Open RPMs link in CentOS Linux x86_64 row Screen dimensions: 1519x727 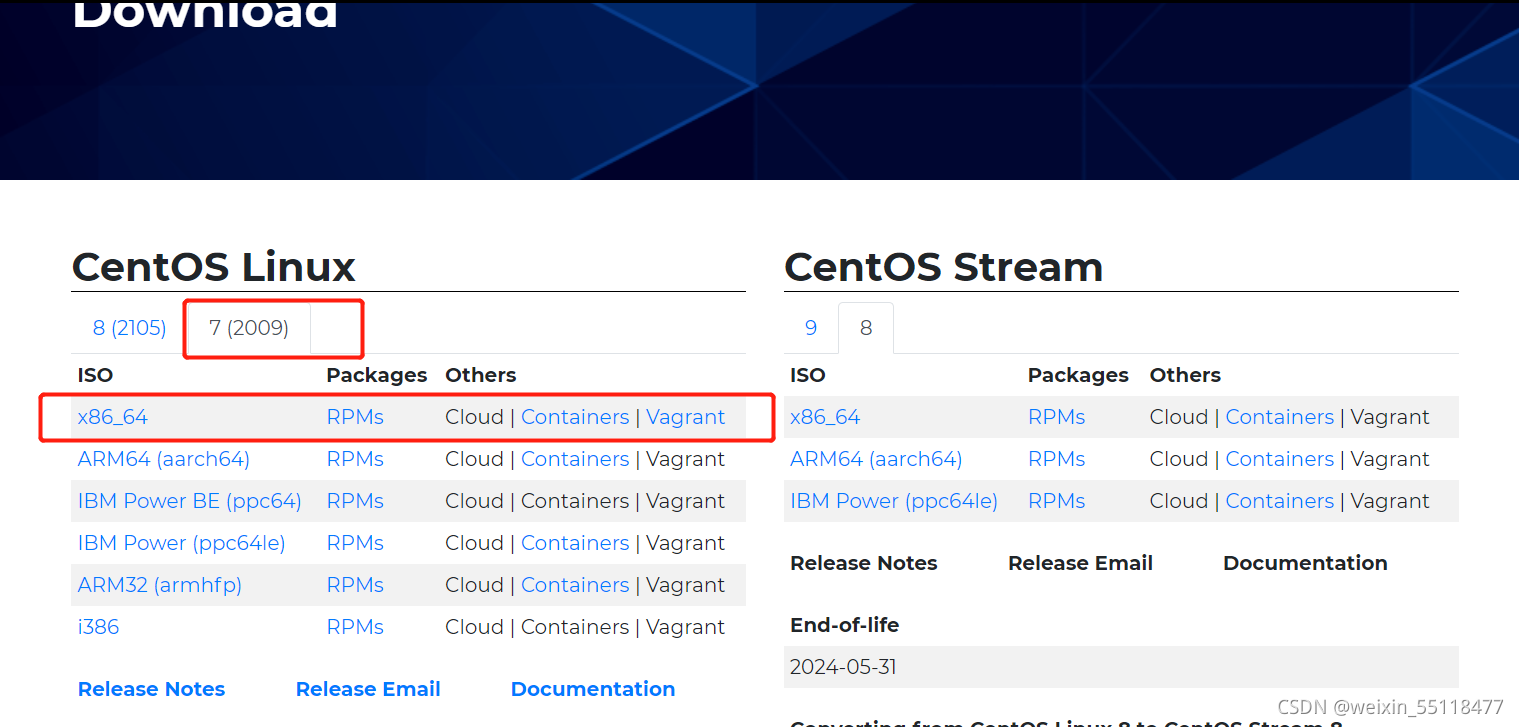(355, 417)
